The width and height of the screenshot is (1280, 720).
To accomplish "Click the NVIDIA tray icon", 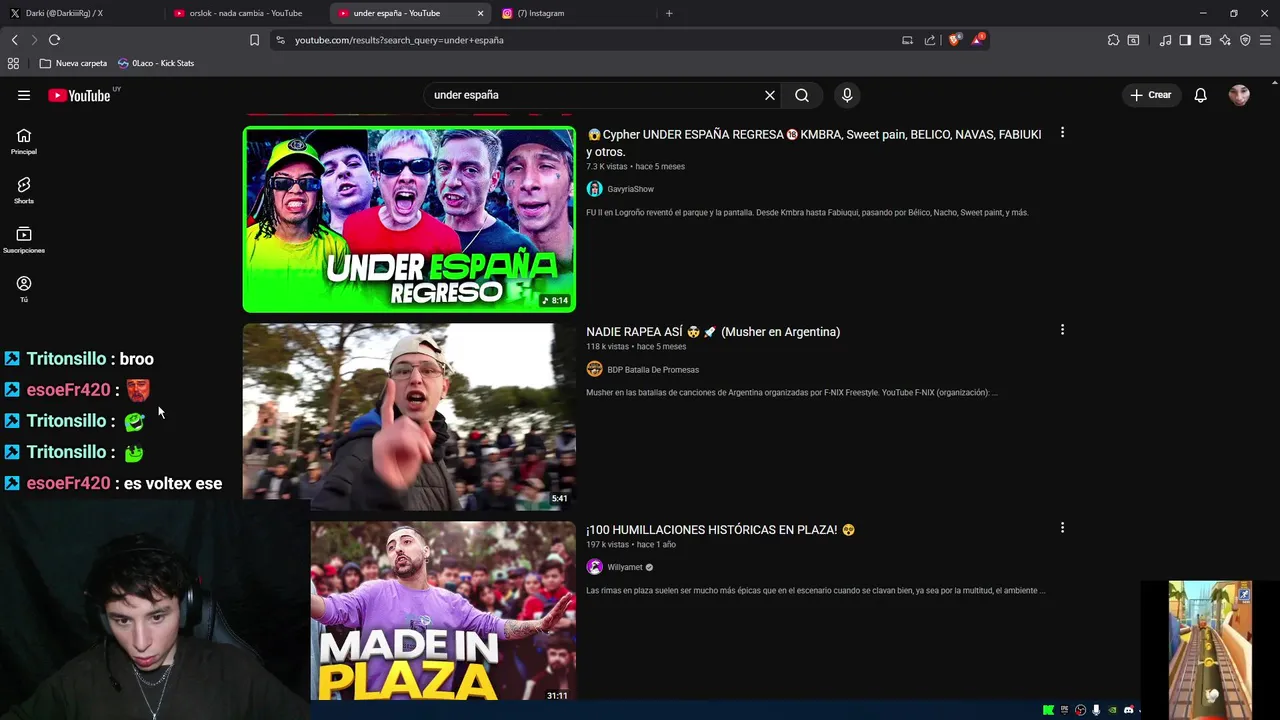I will 1112,710.
